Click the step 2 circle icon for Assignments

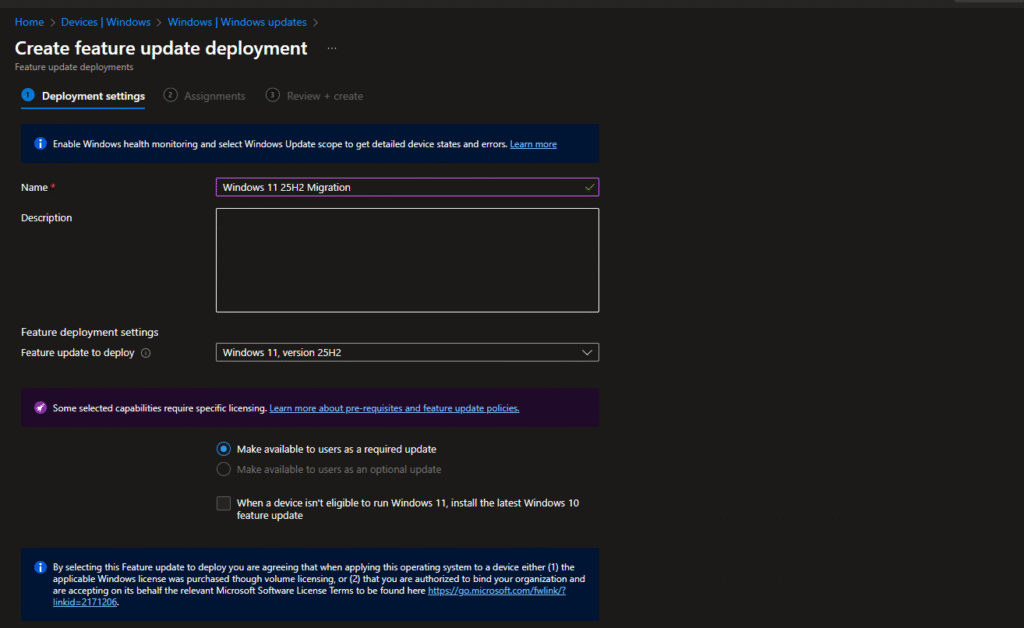pyautogui.click(x=171, y=95)
